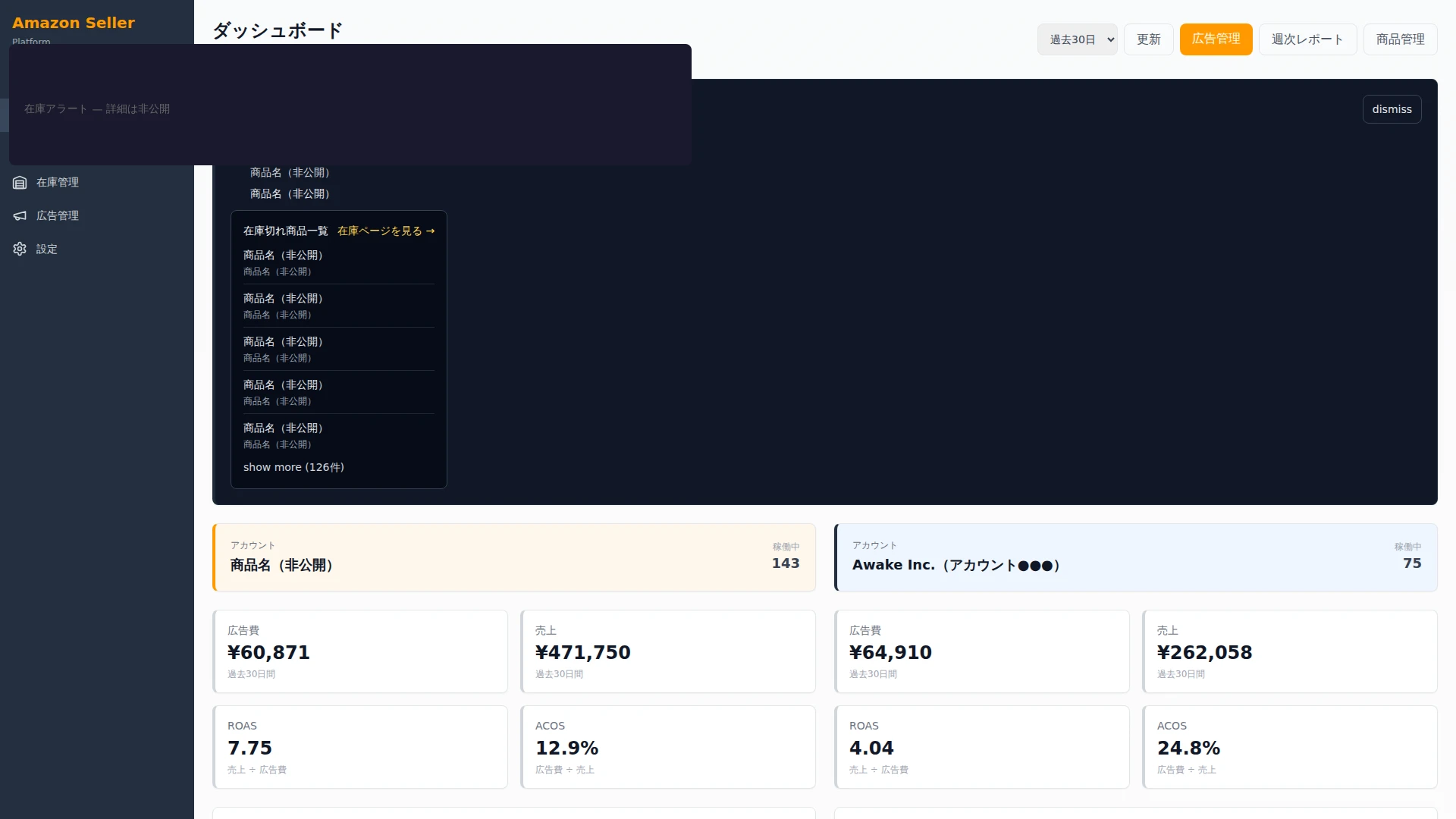This screenshot has width=1456, height=819.
Task: Open the orange 広告管理 button in header
Action: (x=1216, y=39)
